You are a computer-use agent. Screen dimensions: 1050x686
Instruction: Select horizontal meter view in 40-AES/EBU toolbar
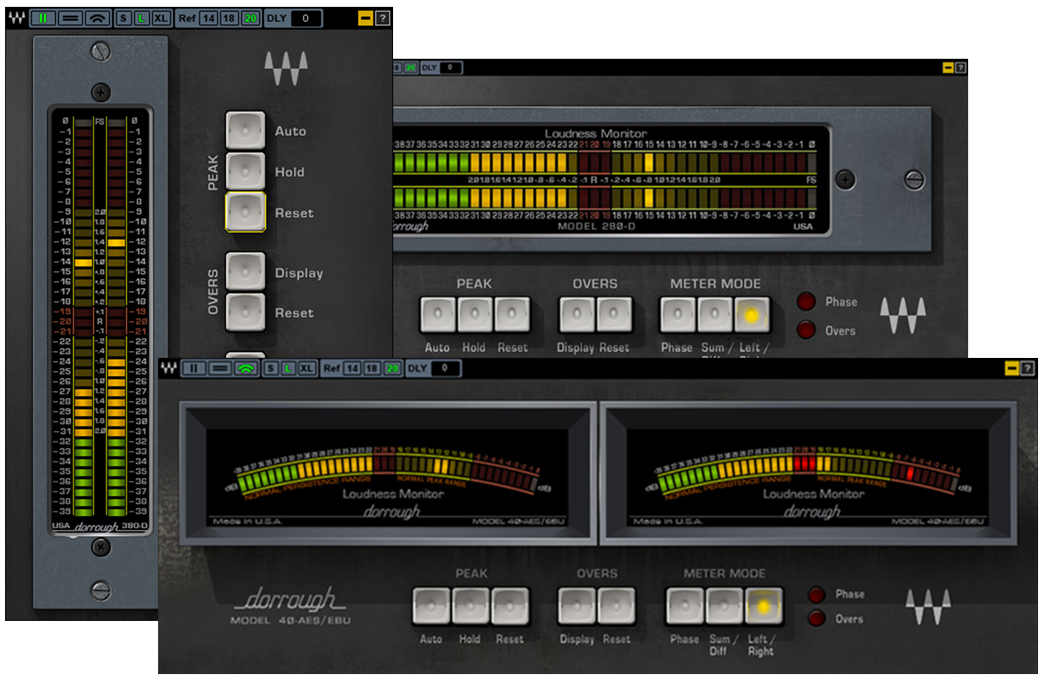220,368
